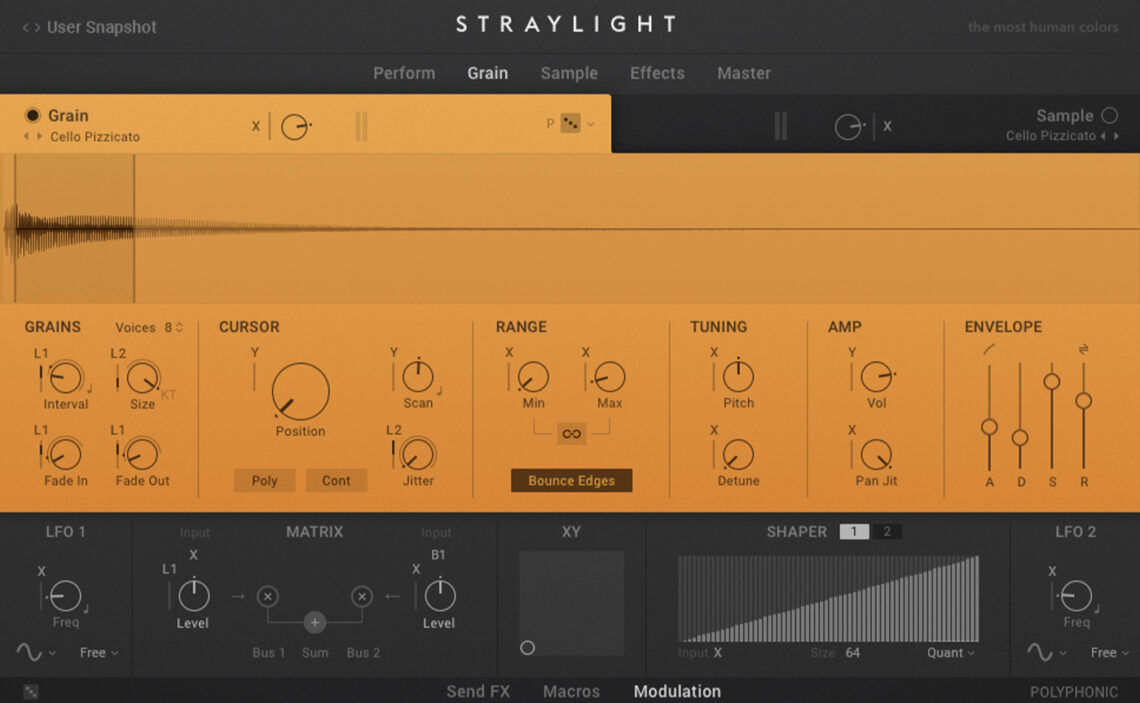The height and width of the screenshot is (703, 1140).
Task: Switch to the Effects tab
Action: (x=656, y=73)
